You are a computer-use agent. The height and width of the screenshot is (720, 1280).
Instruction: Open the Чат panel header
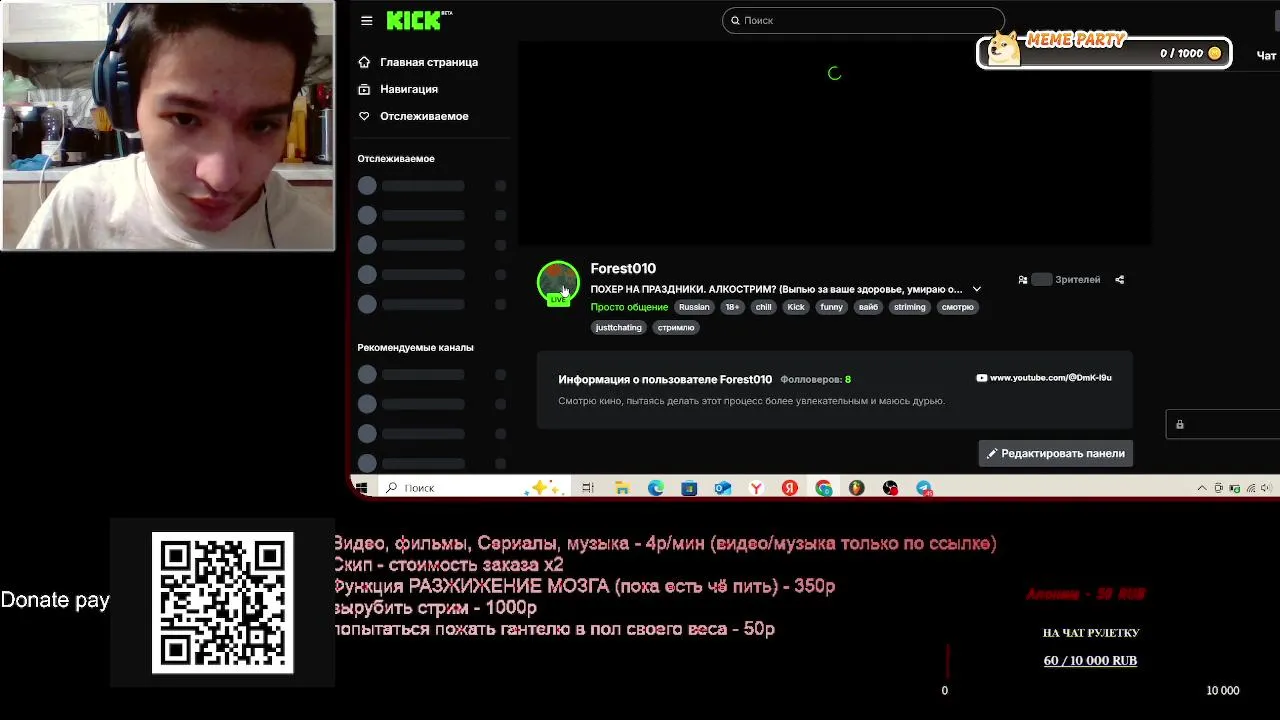coord(1266,56)
